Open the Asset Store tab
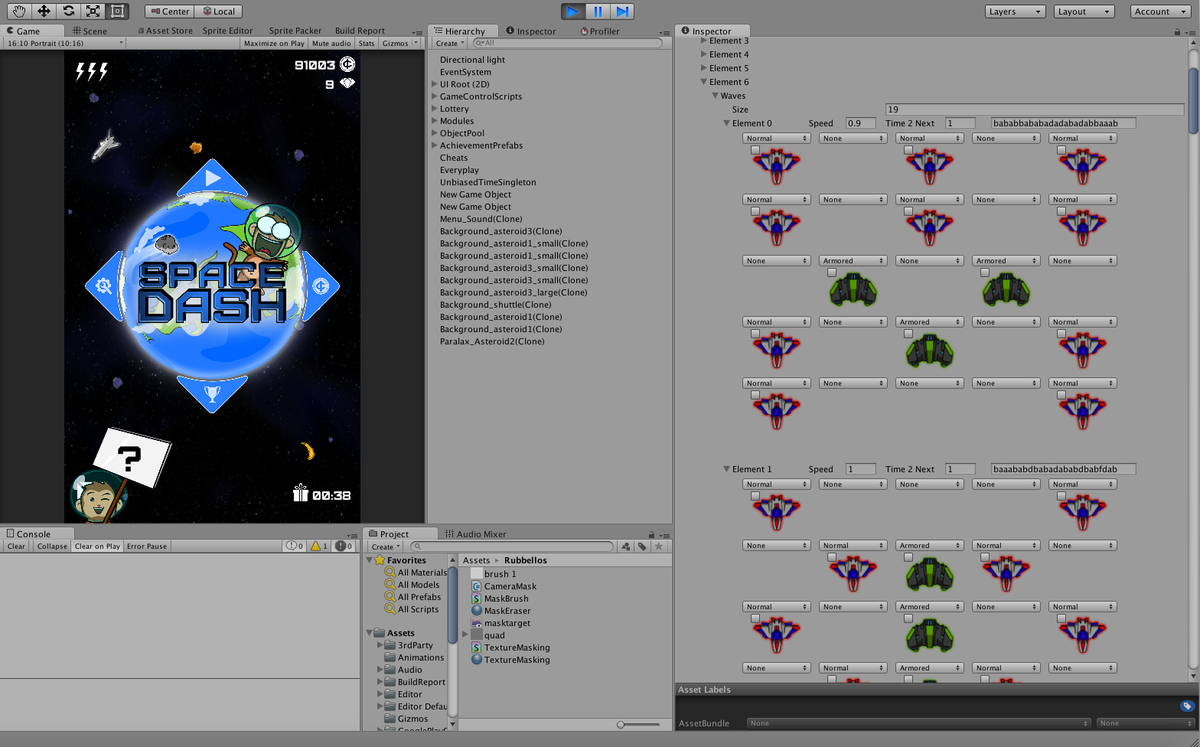The width and height of the screenshot is (1200, 747). [165, 31]
